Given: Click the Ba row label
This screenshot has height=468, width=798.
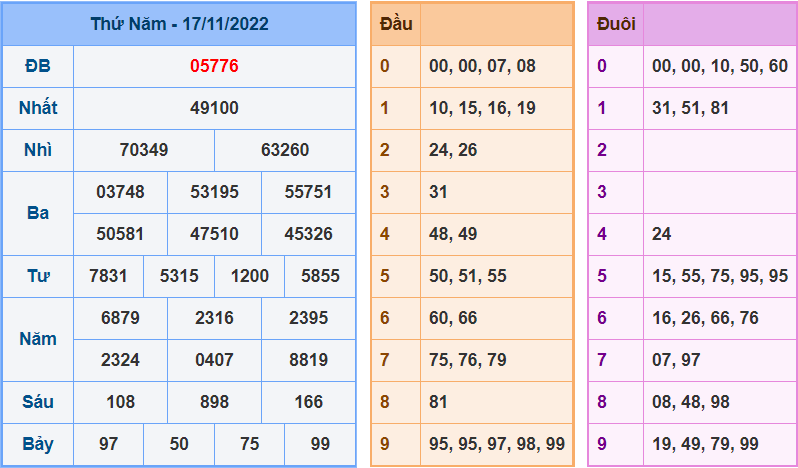Looking at the screenshot, I should pos(38,213).
